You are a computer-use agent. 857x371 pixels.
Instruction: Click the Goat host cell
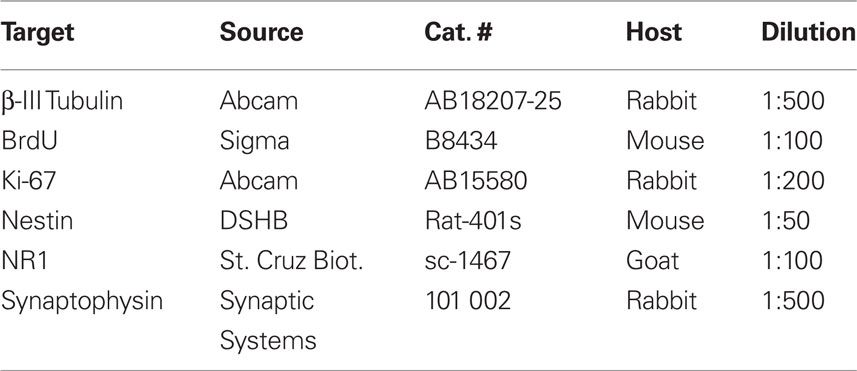pyautogui.click(x=653, y=261)
